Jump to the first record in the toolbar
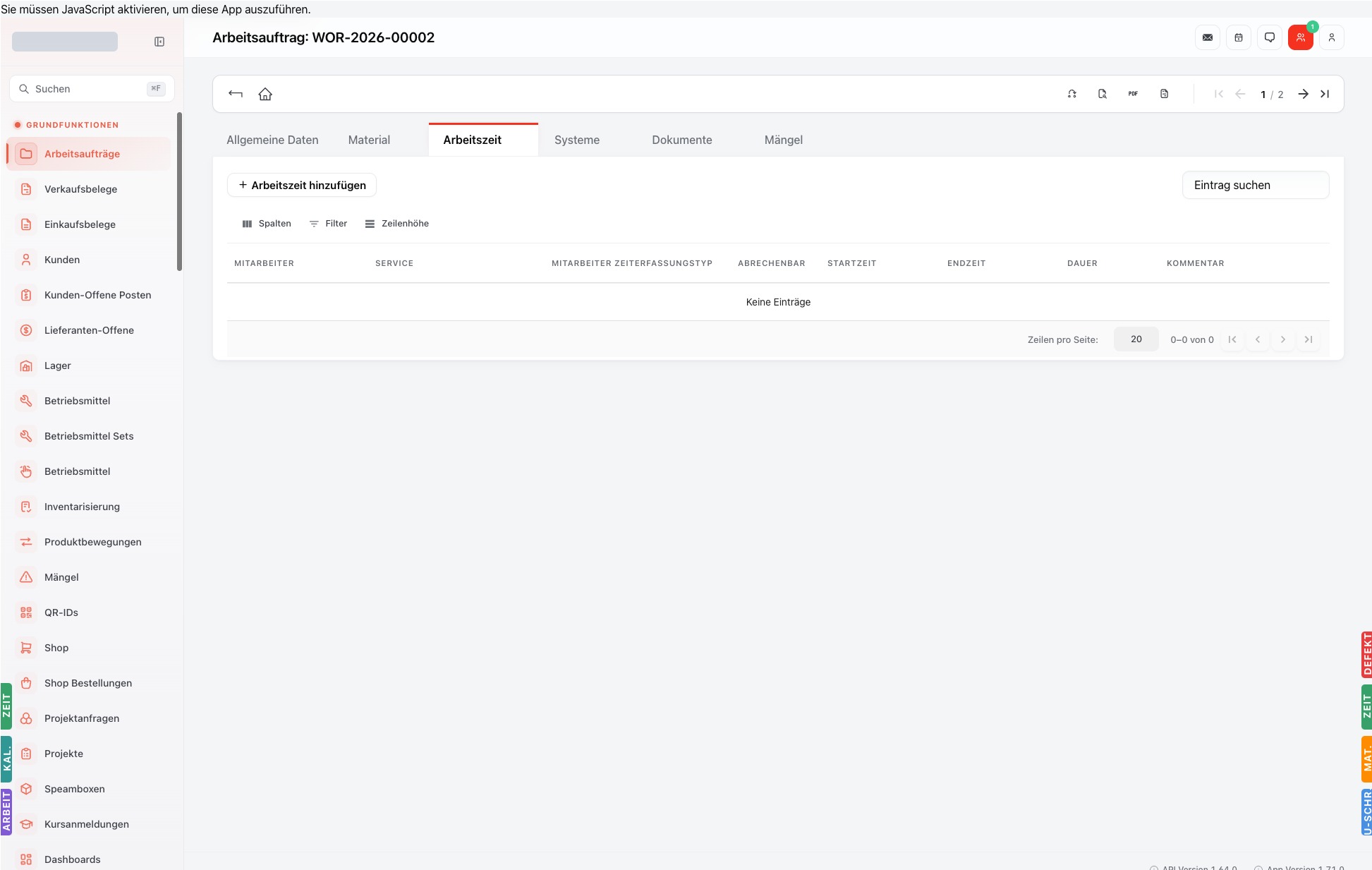This screenshot has height=870, width=1372. click(1219, 94)
